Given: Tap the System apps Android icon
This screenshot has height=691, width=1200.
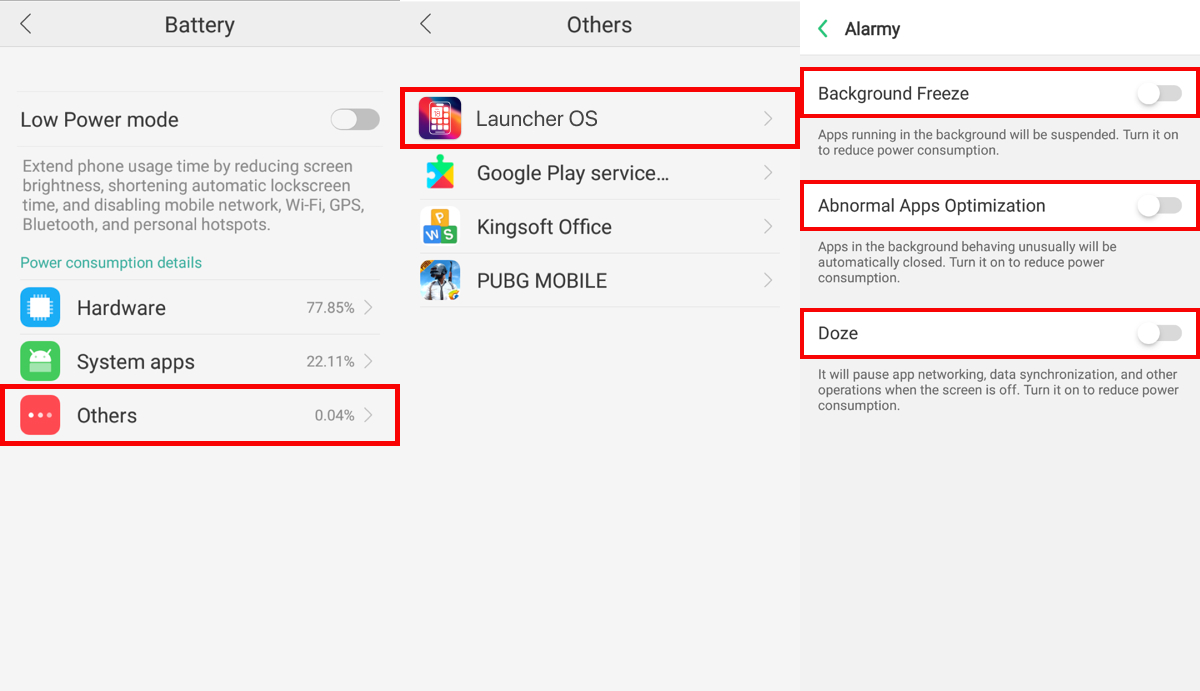Looking at the screenshot, I should 40,362.
